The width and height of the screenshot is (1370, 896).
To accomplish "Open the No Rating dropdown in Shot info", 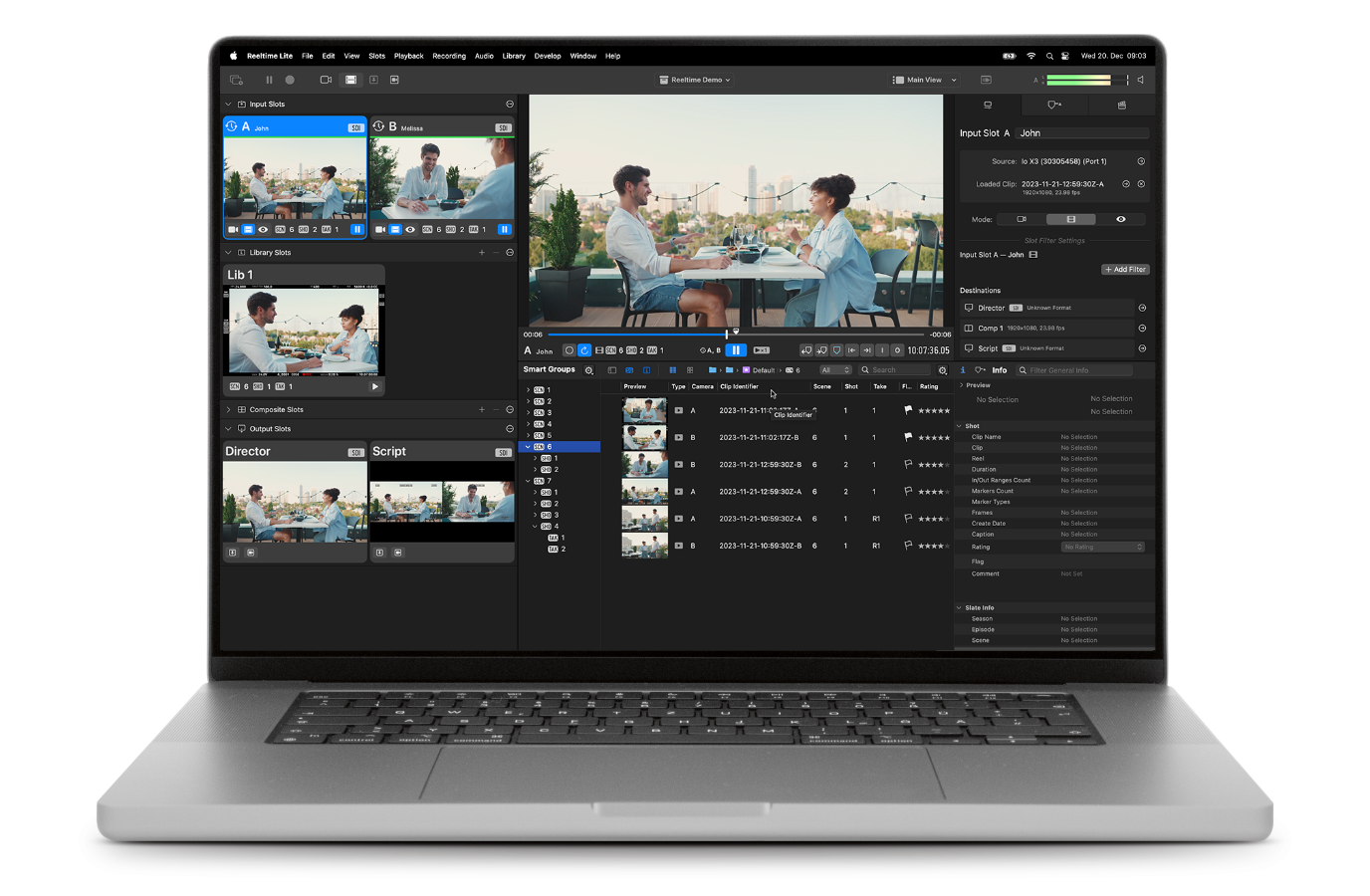I will click(1102, 547).
